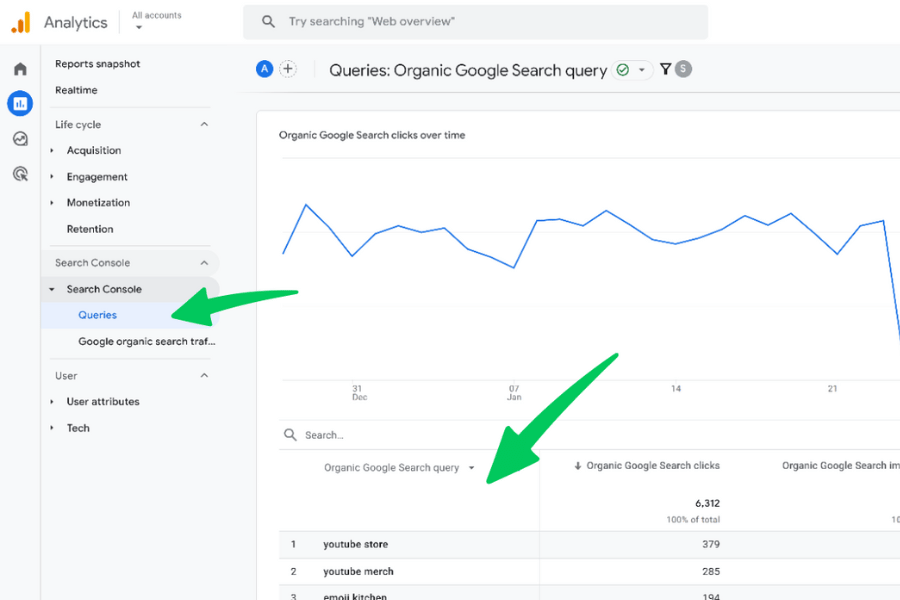Select the Reports bar-chart icon
Image resolution: width=900 pixels, height=600 pixels.
(20, 103)
